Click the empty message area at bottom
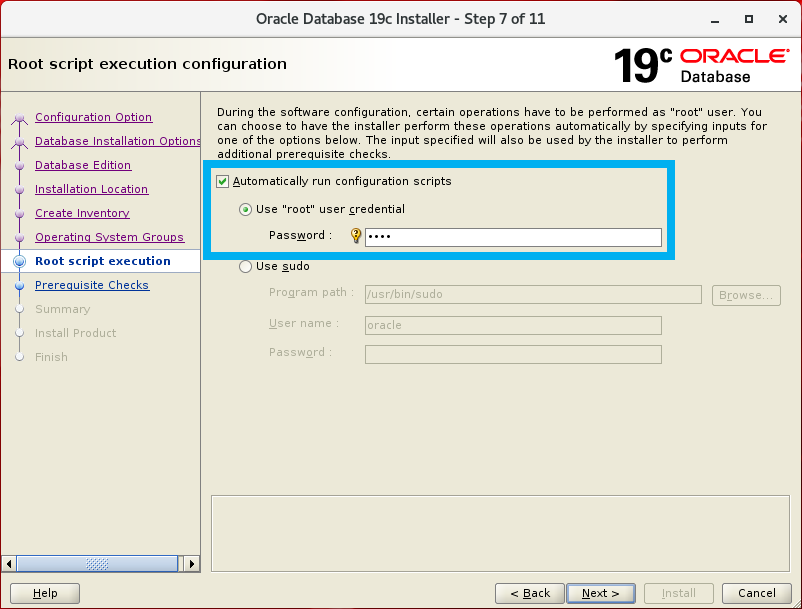The height and width of the screenshot is (609, 802). pos(500,533)
